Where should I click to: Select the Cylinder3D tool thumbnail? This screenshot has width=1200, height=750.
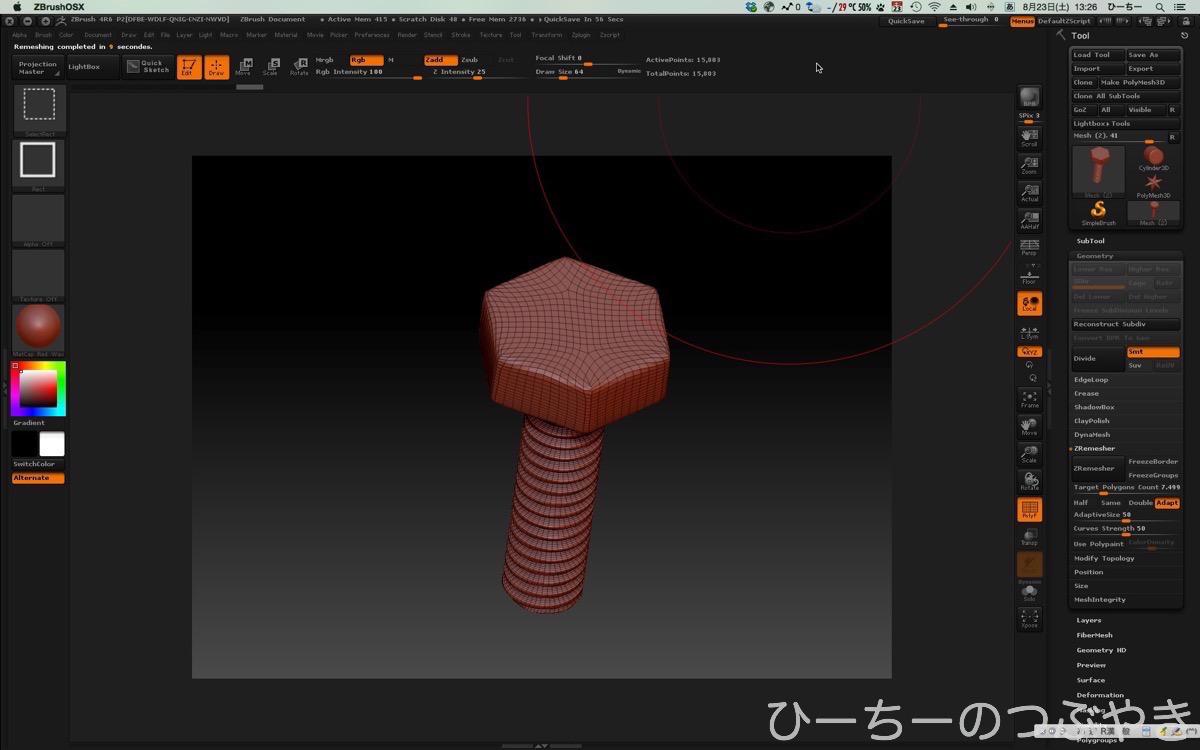click(1153, 157)
